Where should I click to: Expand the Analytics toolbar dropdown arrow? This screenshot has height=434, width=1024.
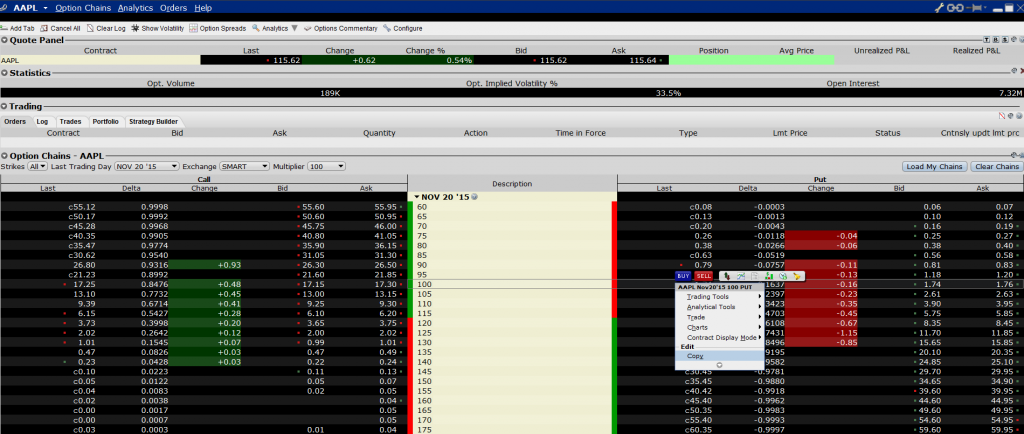pos(295,29)
